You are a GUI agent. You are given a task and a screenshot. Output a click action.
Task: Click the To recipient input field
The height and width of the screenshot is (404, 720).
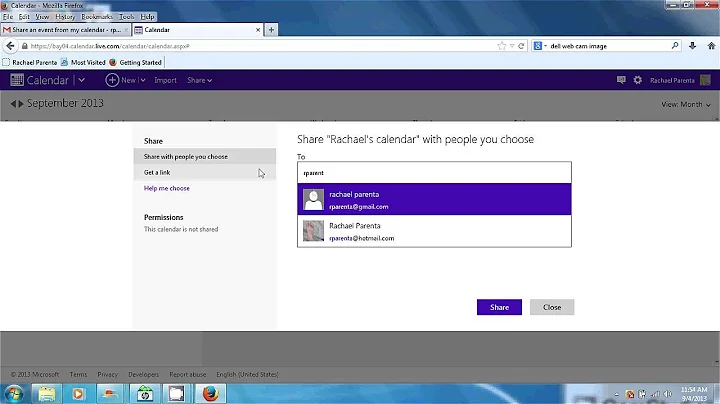click(x=434, y=173)
